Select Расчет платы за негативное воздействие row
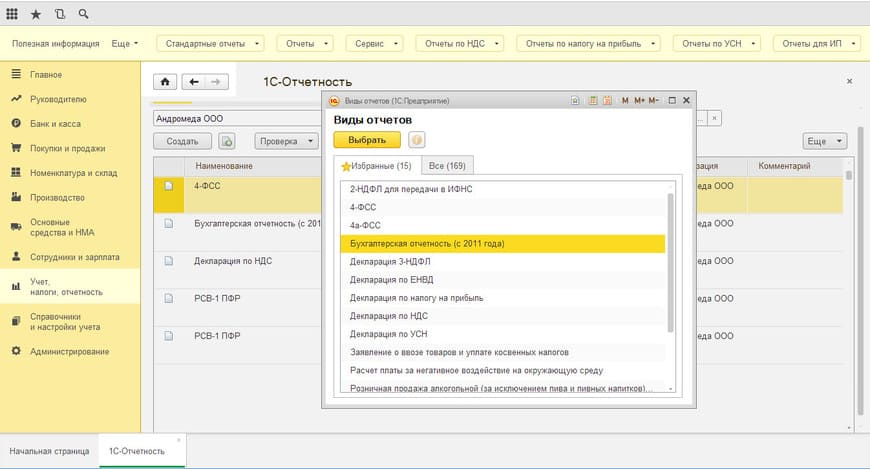 point(503,370)
